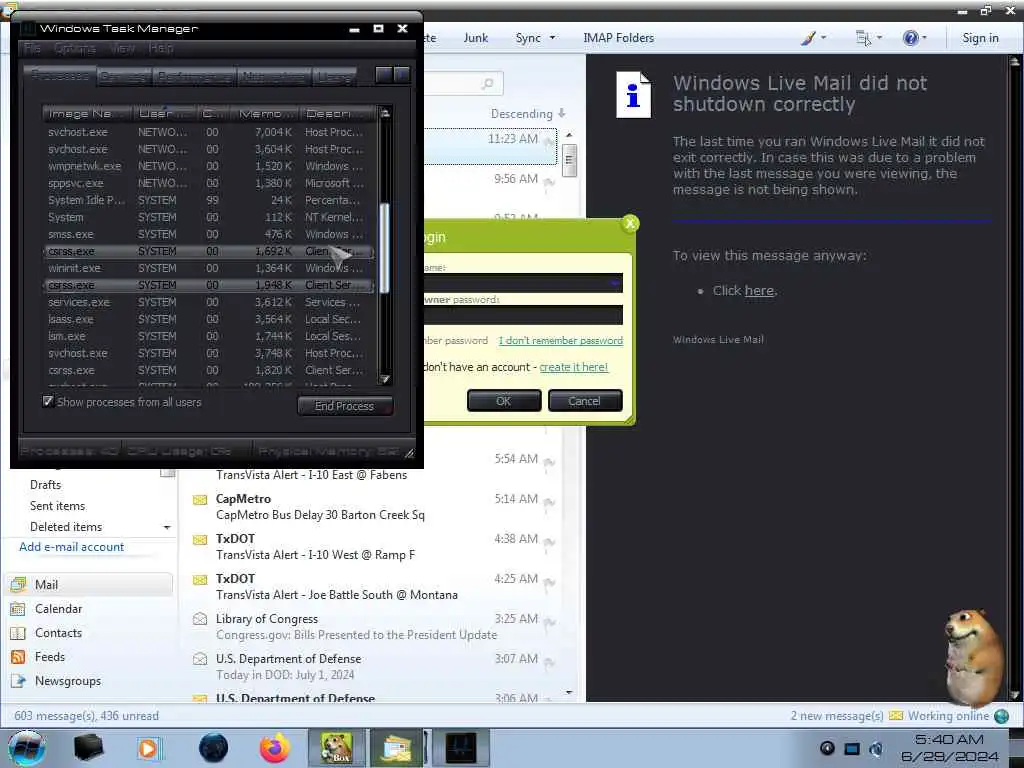
Task: Sort by Memory column header
Action: 265,114
